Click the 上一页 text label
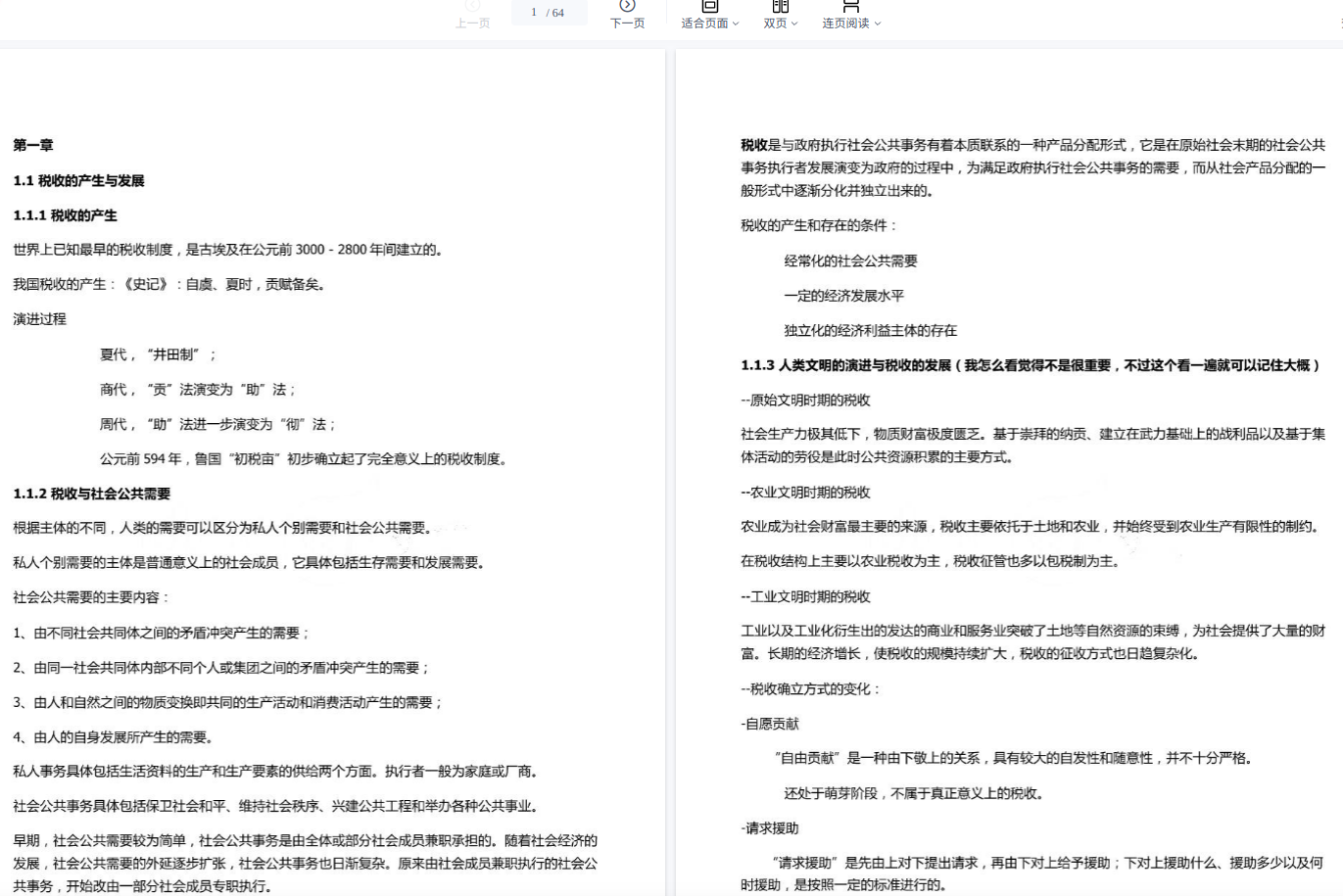 (x=472, y=24)
